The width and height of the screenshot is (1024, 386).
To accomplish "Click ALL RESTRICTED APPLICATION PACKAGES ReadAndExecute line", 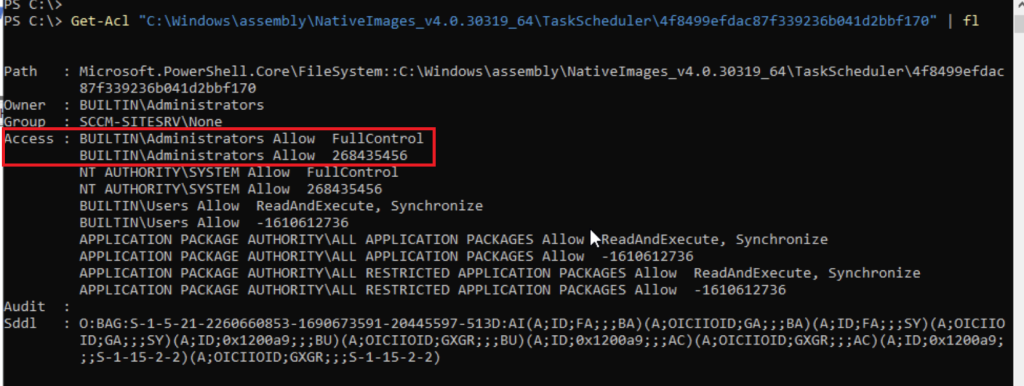I will [500, 273].
